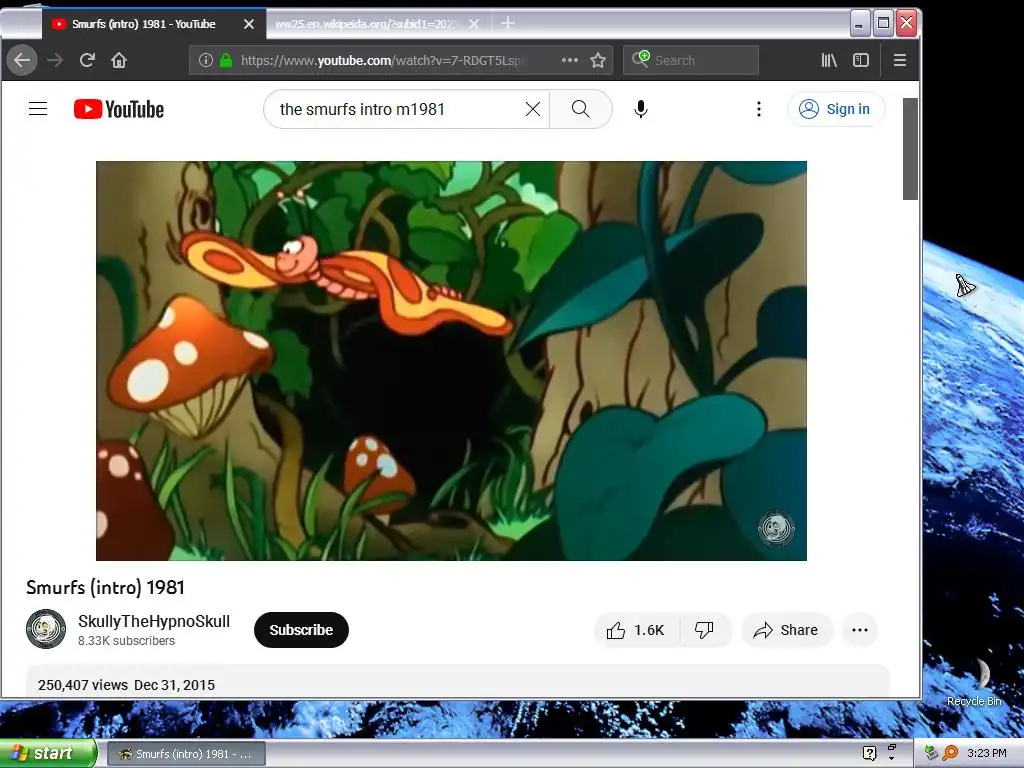The width and height of the screenshot is (1024, 768).
Task: Click the orange magnifier tray icon
Action: (950, 753)
